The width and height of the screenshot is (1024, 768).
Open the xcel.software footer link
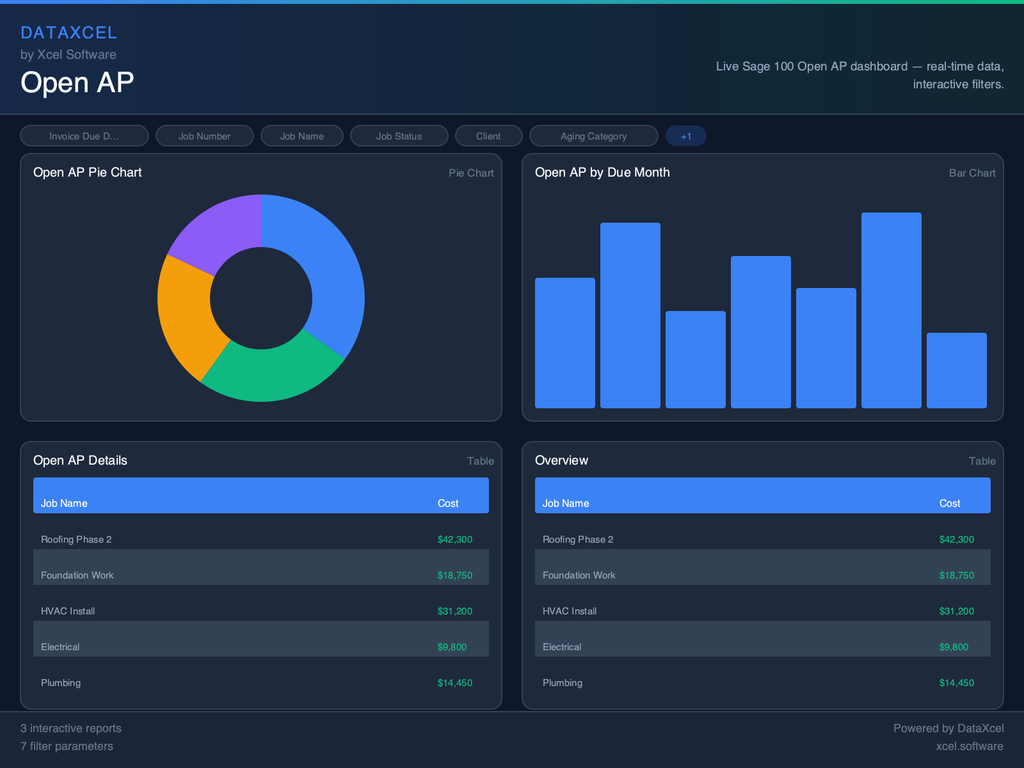pos(969,746)
